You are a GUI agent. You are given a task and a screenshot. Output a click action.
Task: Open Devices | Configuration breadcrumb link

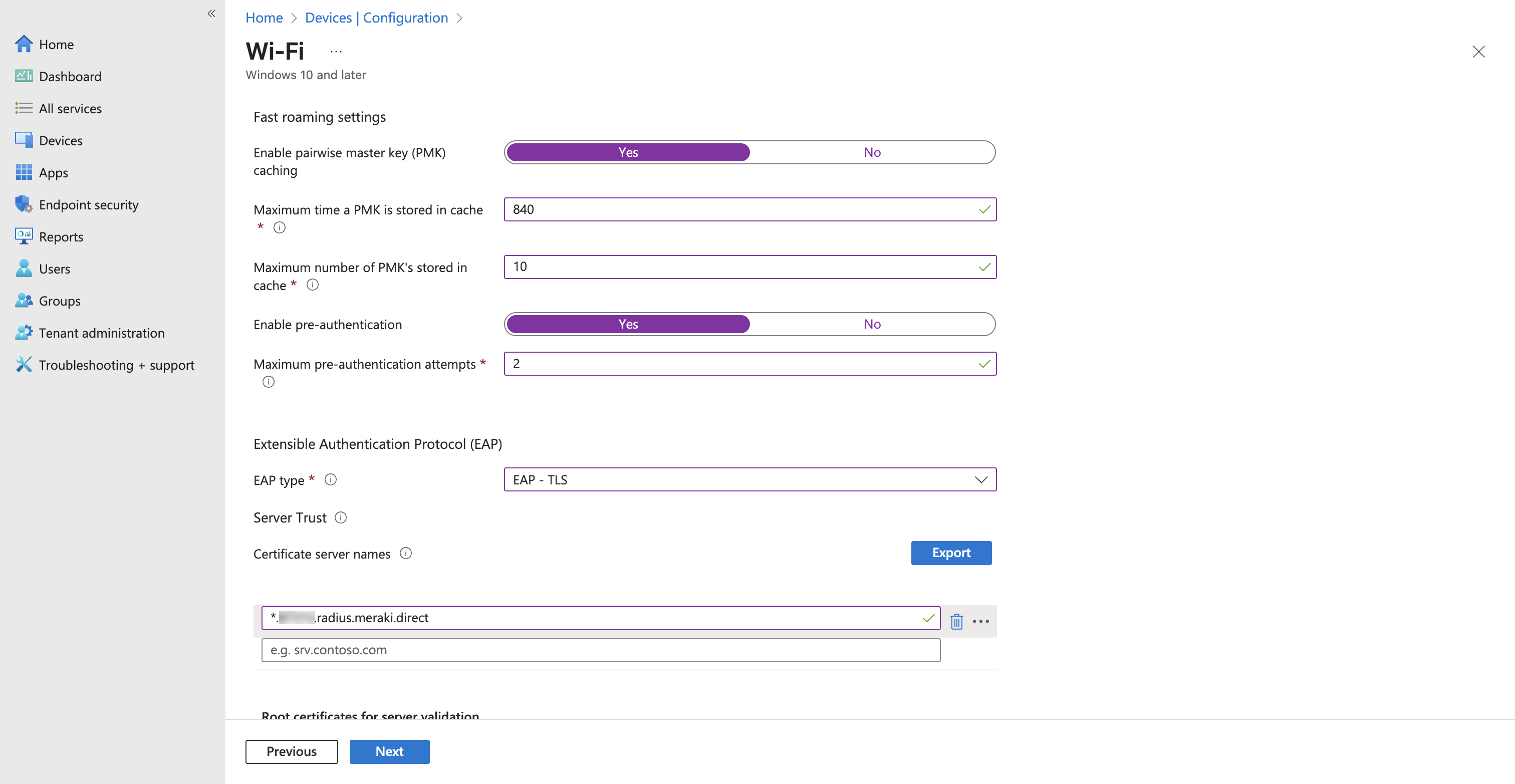(376, 18)
